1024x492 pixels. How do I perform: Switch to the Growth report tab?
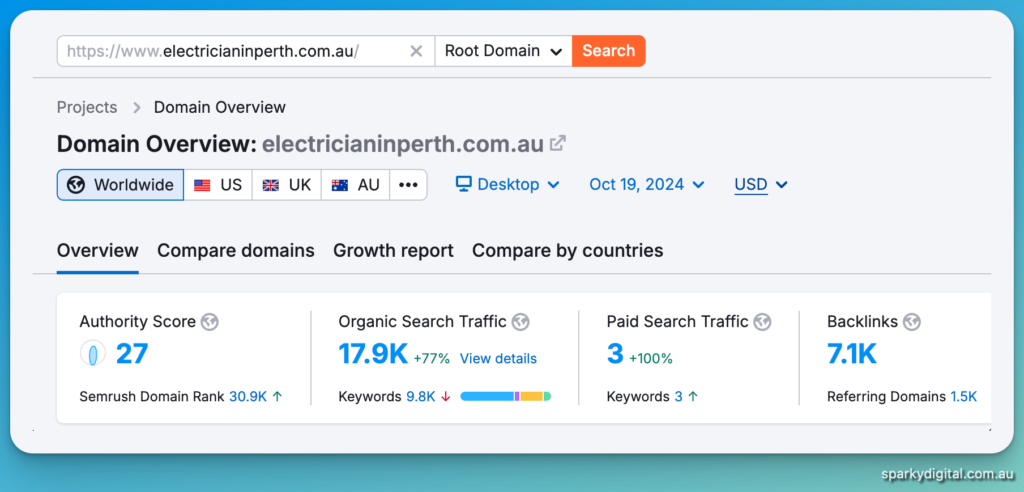(393, 250)
